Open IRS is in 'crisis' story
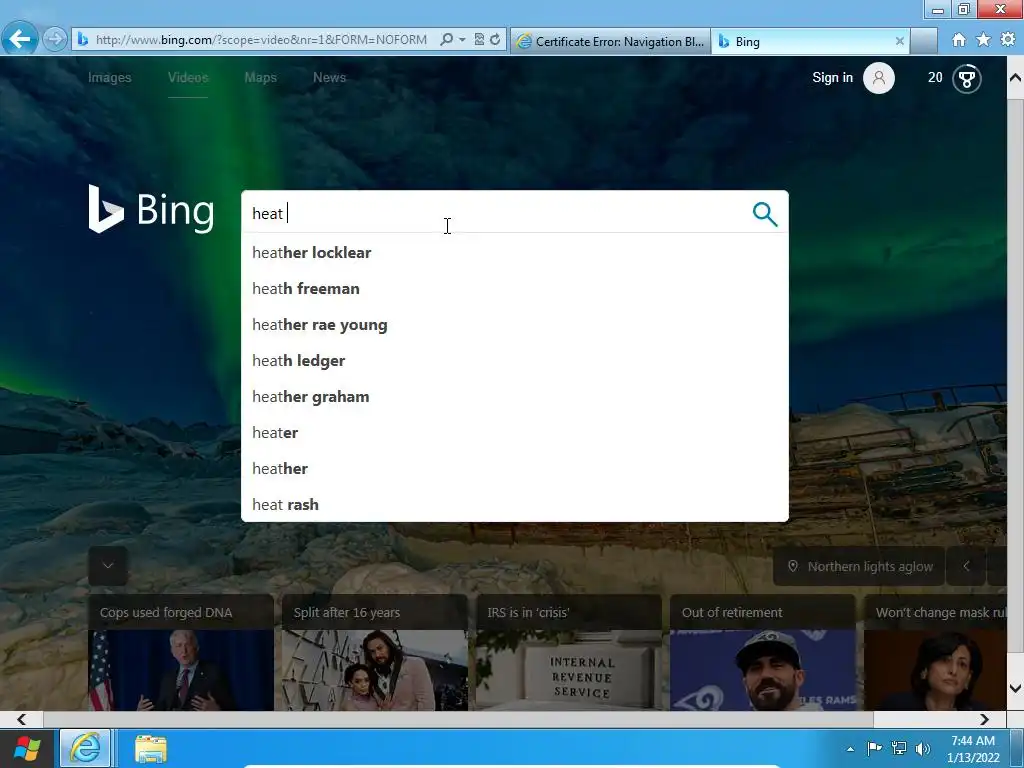The image size is (1024, 768). tap(528, 613)
